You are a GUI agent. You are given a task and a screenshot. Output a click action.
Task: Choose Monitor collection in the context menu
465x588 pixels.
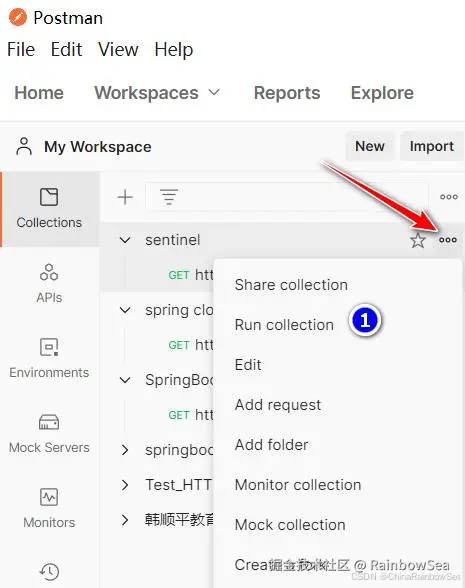(298, 485)
